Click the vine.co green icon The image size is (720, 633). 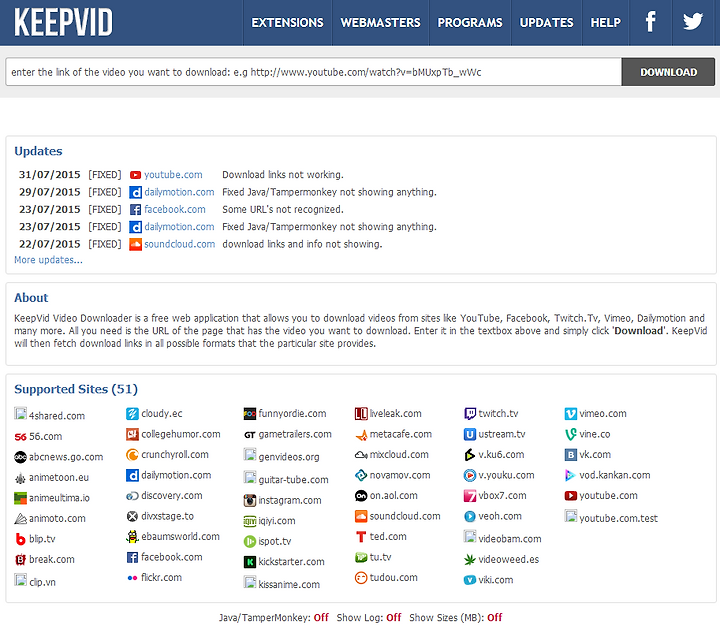[x=570, y=434]
